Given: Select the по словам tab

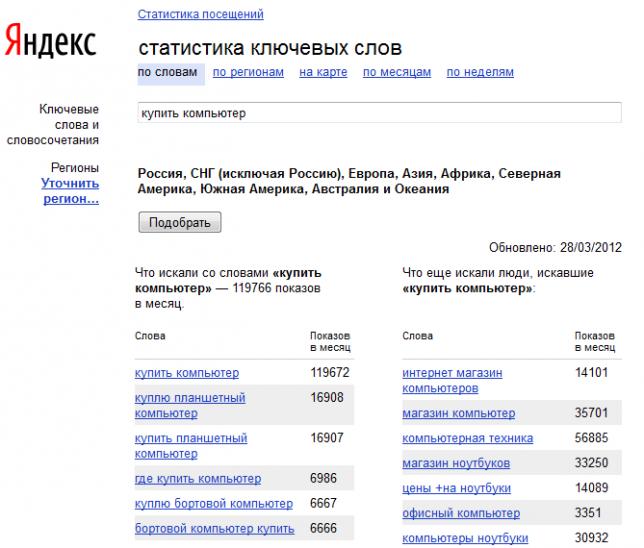Looking at the screenshot, I should coord(167,72).
